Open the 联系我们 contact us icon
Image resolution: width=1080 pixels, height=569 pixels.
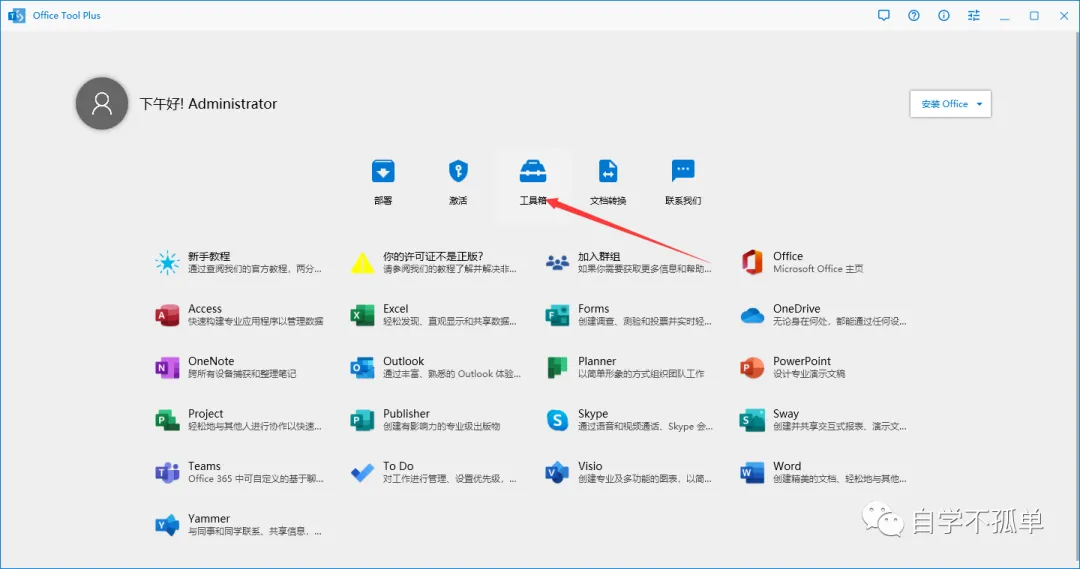[x=683, y=169]
